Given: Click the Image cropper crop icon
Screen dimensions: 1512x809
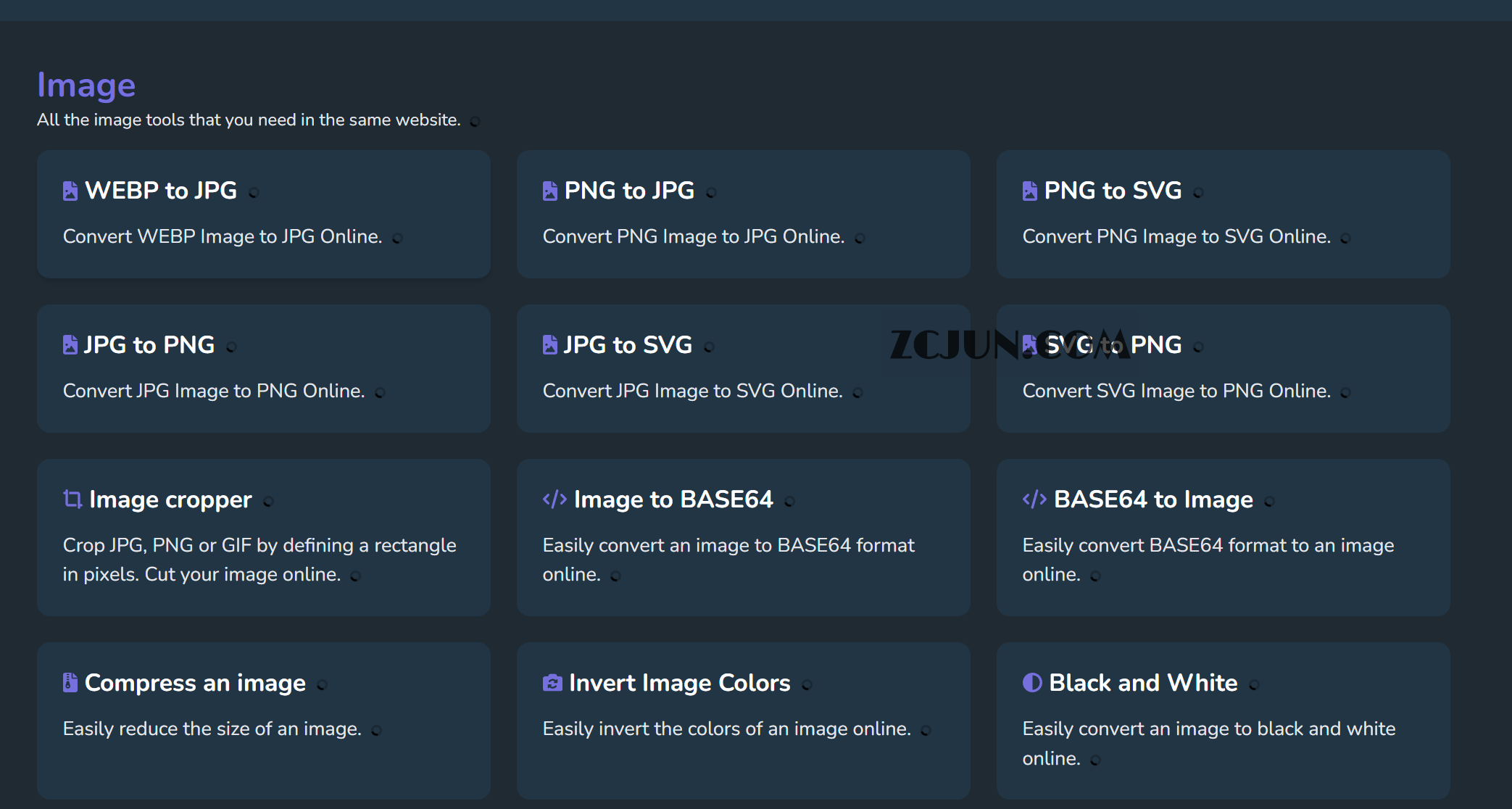Looking at the screenshot, I should (x=72, y=499).
